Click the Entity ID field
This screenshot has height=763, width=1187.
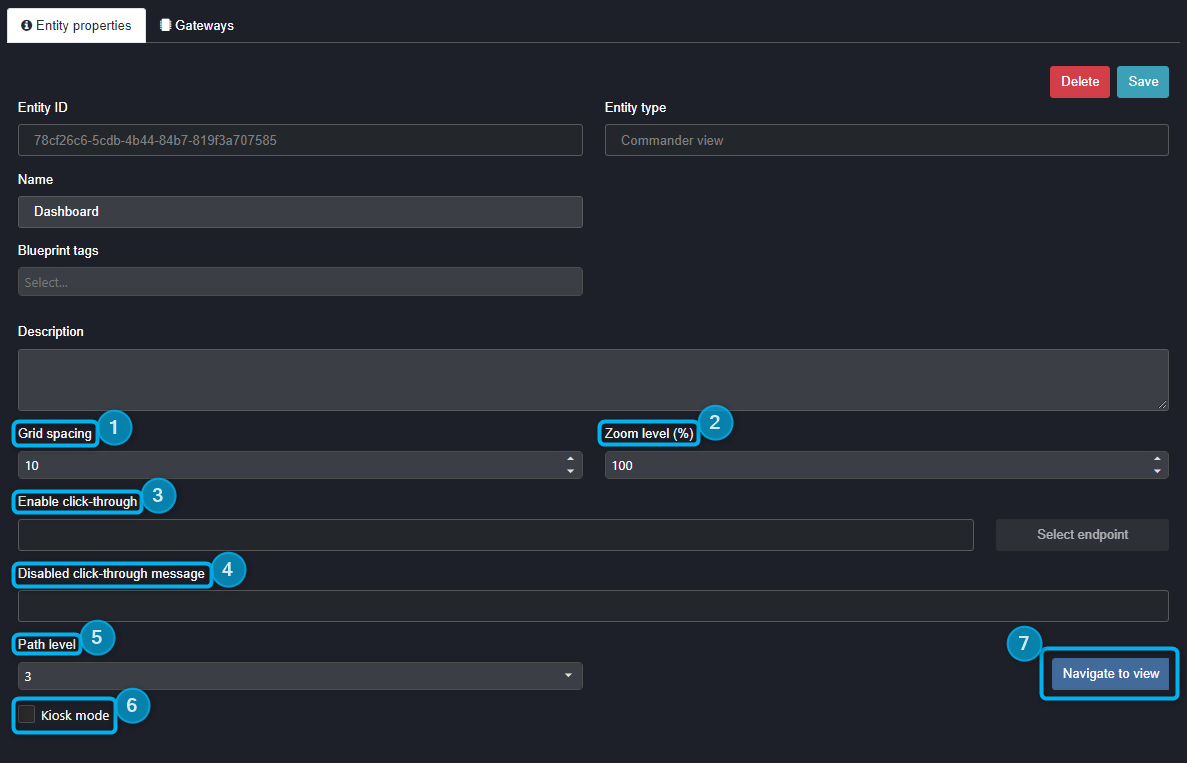300,139
